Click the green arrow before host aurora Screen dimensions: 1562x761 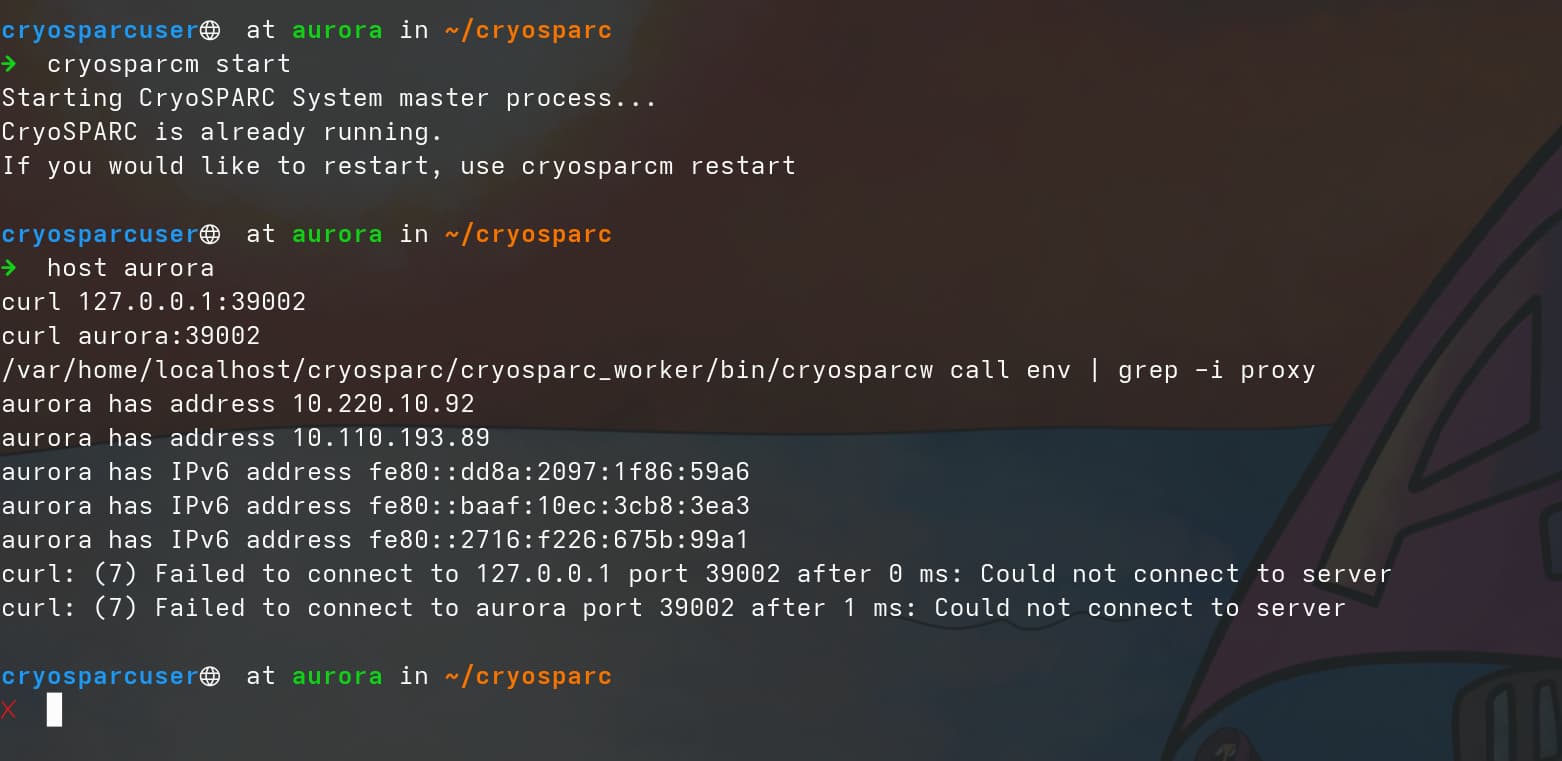click(9, 268)
